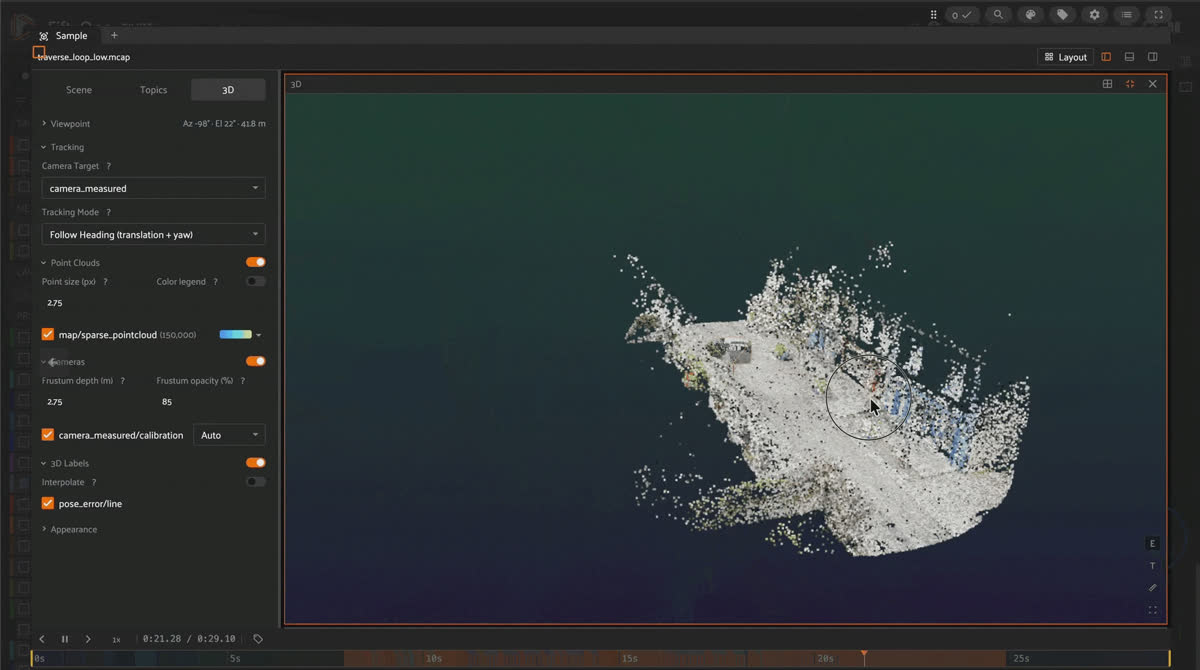Select the measure ruler tool in the viewport
Viewport: 1200px width, 670px height.
1152,588
